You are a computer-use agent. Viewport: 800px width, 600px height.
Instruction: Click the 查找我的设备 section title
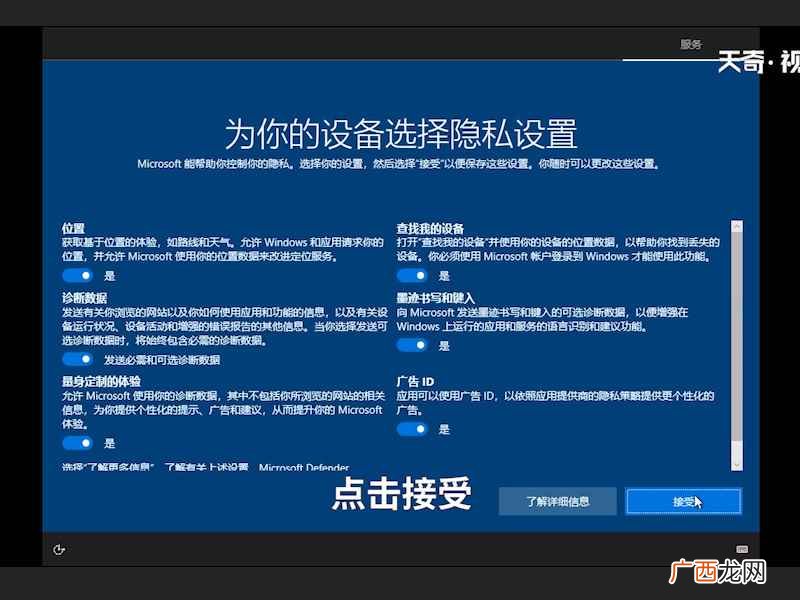click(430, 228)
